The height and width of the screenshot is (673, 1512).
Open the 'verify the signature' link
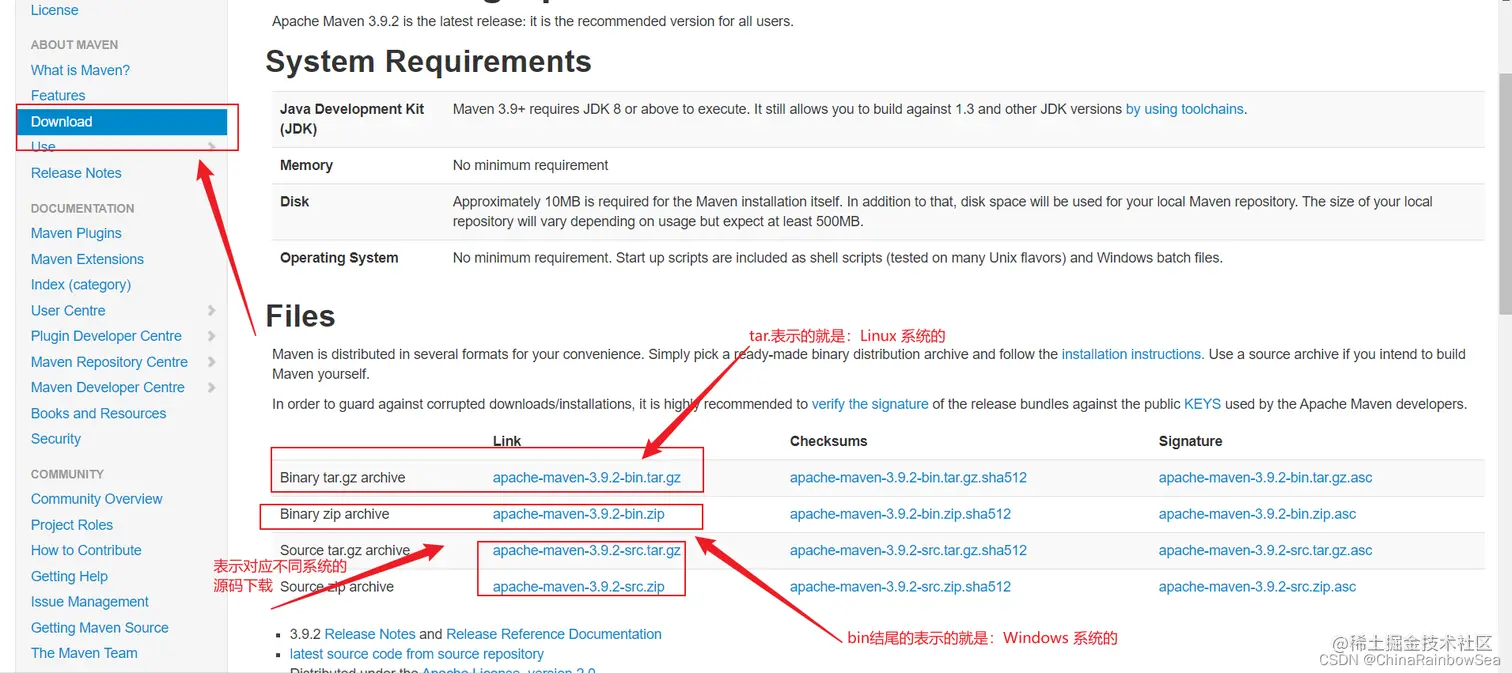coord(870,405)
